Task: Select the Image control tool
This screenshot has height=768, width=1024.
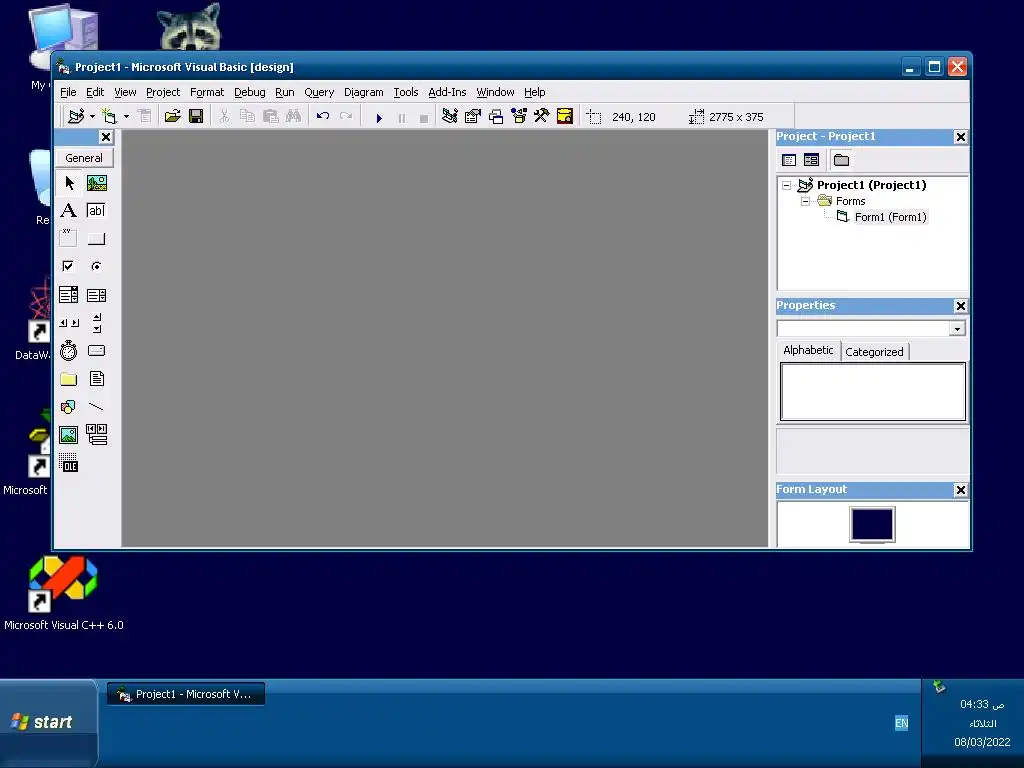Action: [x=69, y=435]
